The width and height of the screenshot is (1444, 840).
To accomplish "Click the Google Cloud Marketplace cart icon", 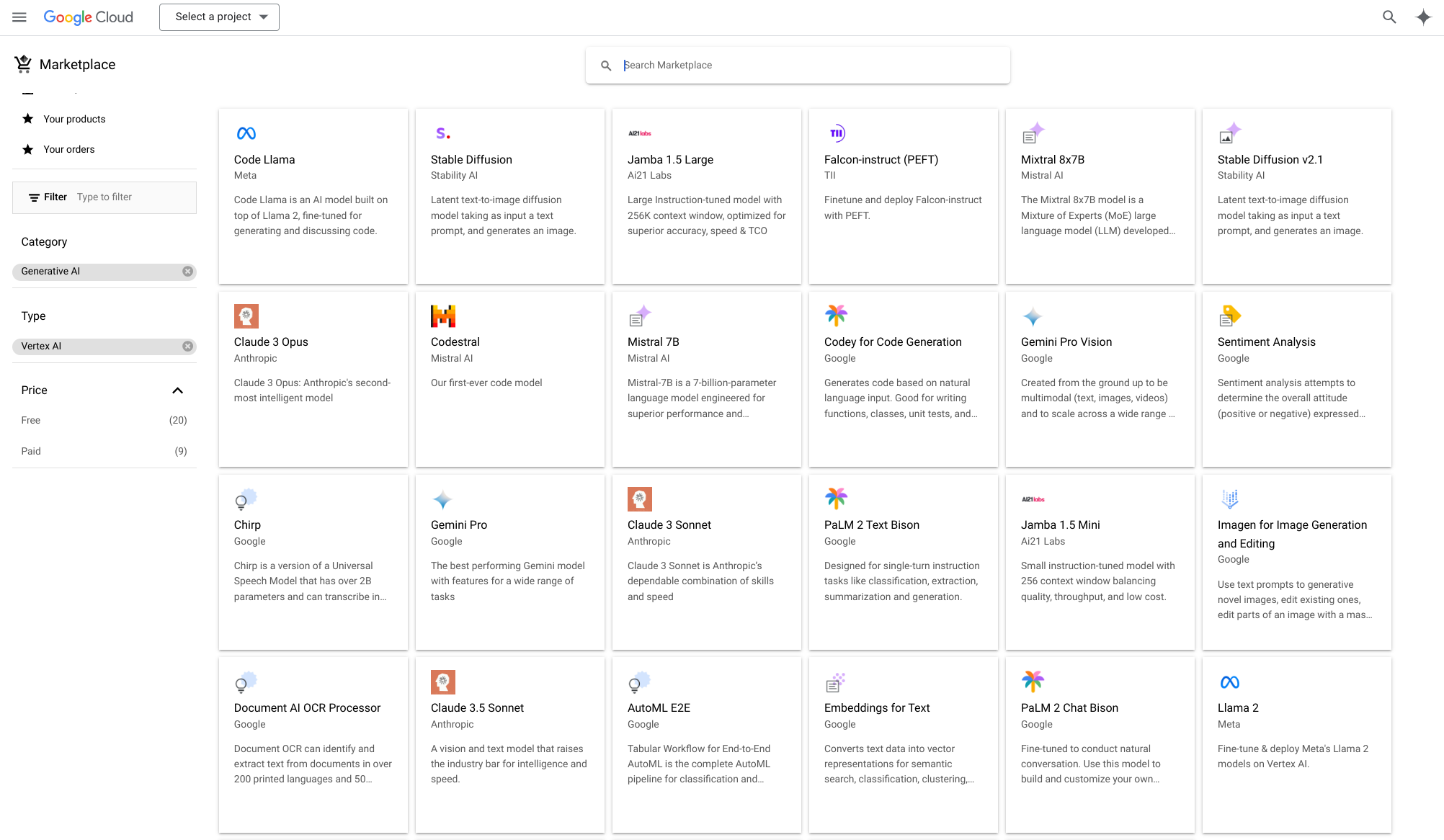I will coord(22,64).
